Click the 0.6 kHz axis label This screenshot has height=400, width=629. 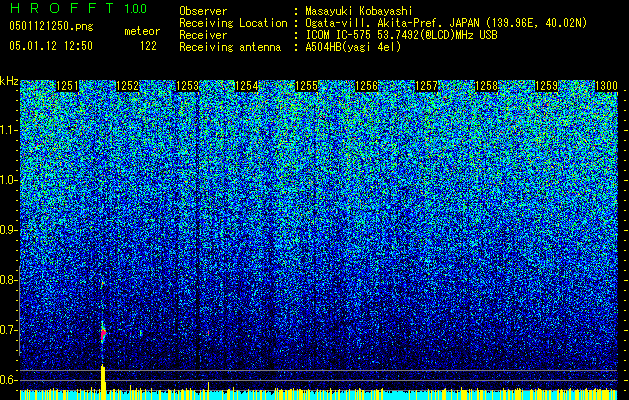(8, 380)
